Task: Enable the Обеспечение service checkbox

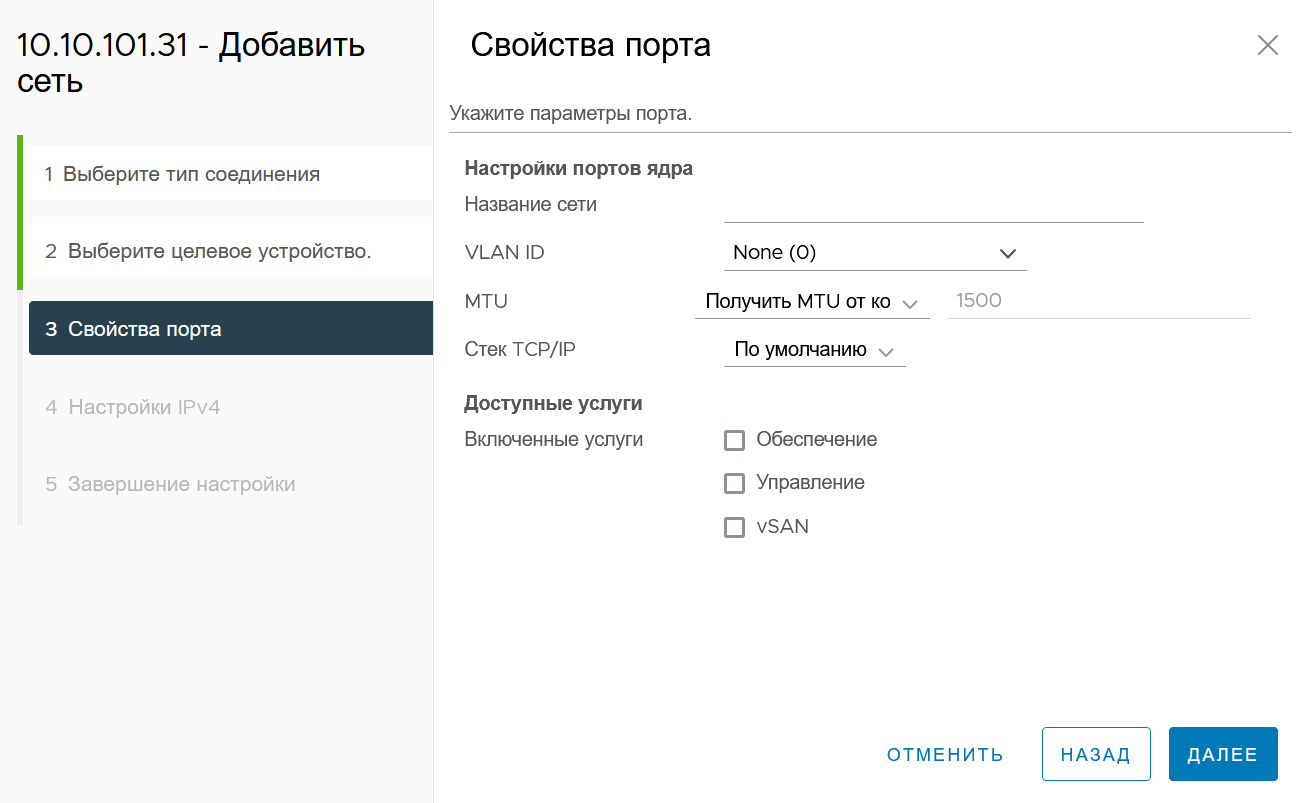Action: click(735, 440)
